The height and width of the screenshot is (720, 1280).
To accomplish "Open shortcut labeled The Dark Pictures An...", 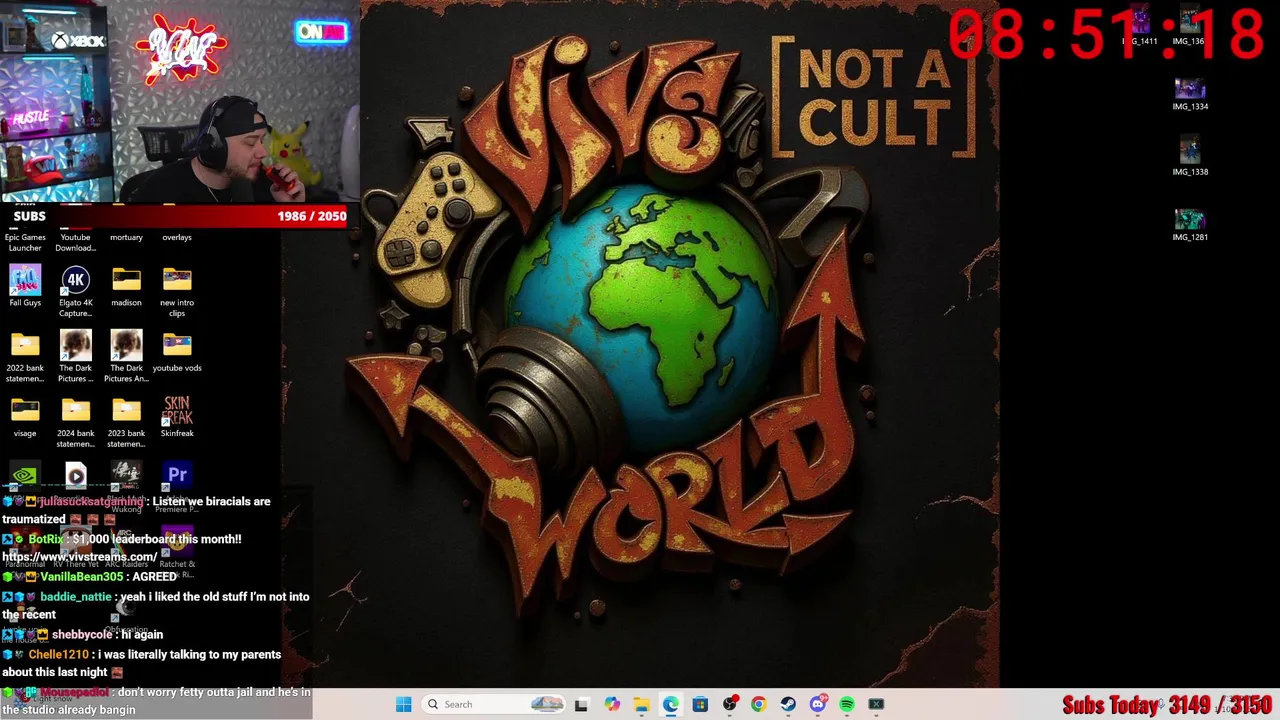I will coord(126,357).
